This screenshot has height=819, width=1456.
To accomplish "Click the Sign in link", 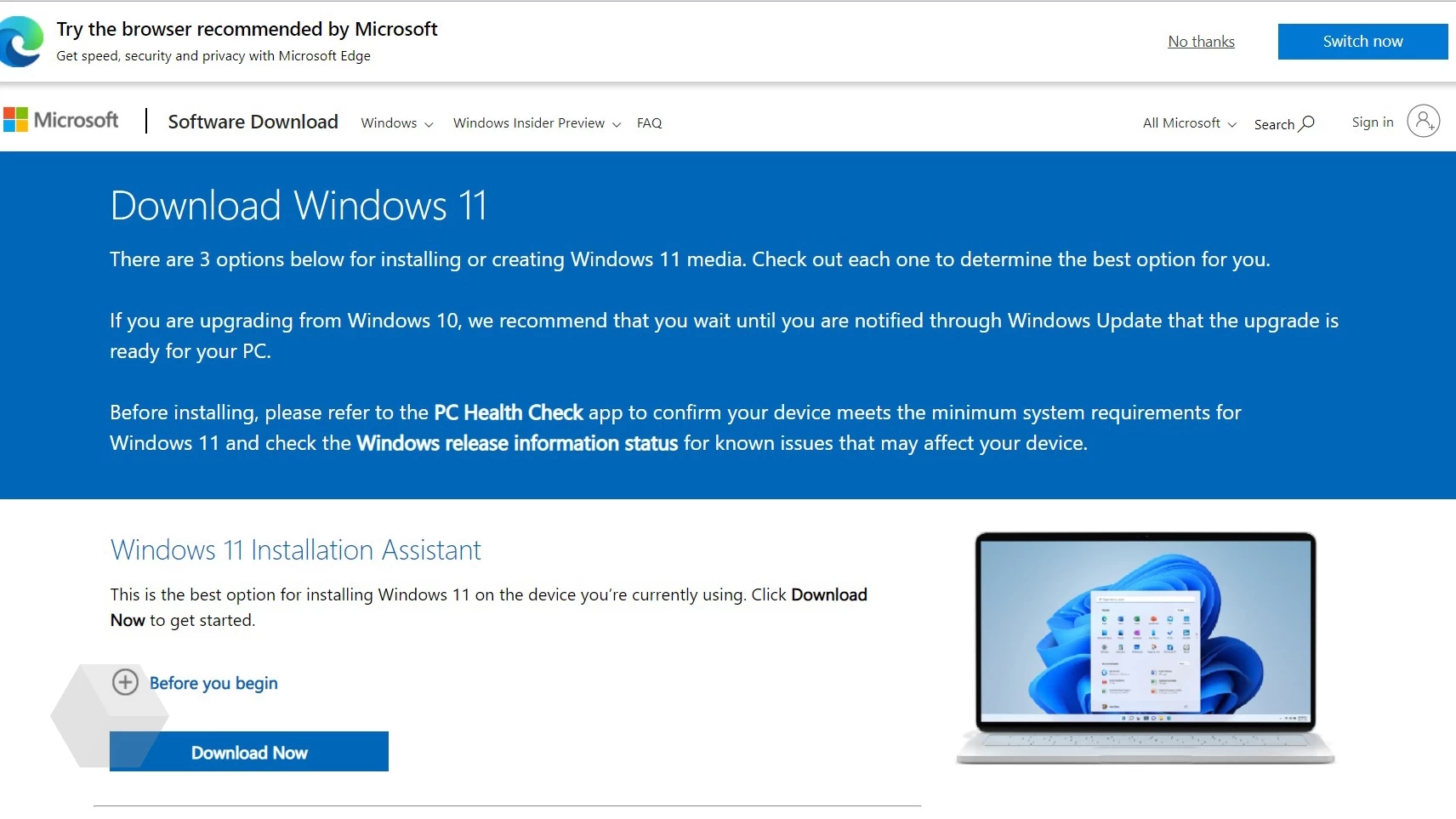I will pyautogui.click(x=1373, y=122).
